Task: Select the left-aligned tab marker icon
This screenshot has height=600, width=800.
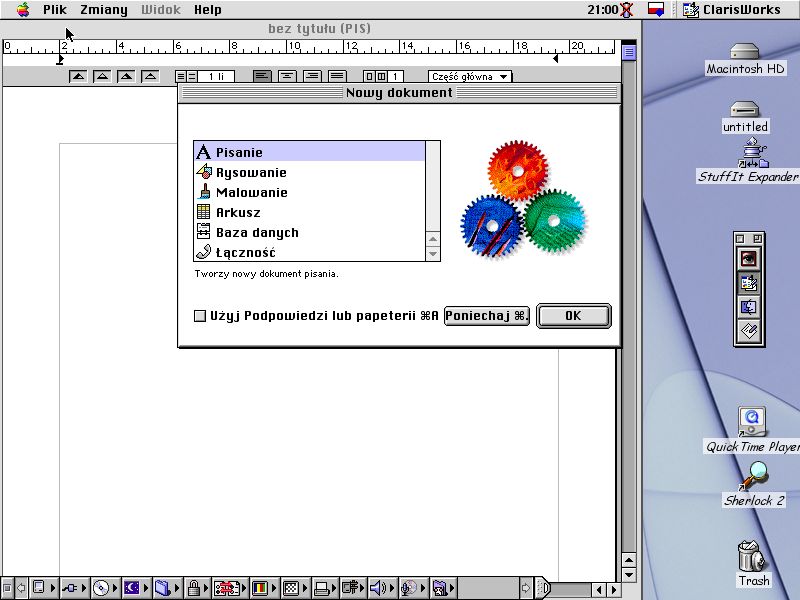Action: pos(78,77)
